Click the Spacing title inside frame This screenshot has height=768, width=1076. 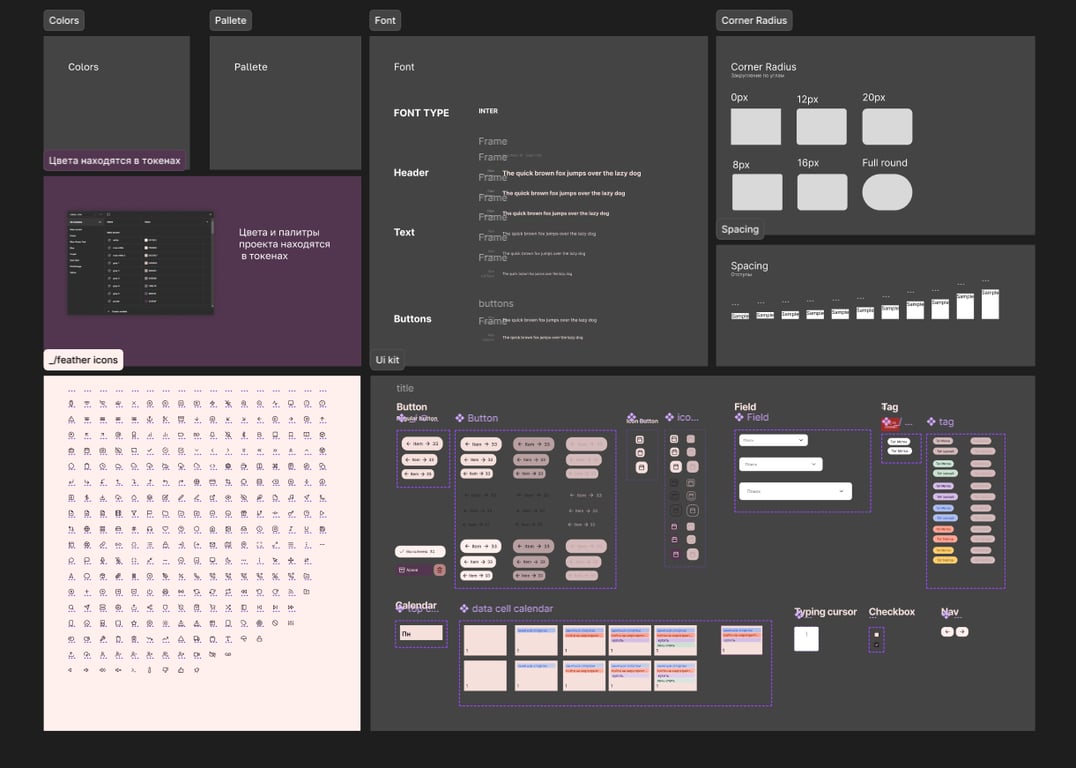point(749,266)
